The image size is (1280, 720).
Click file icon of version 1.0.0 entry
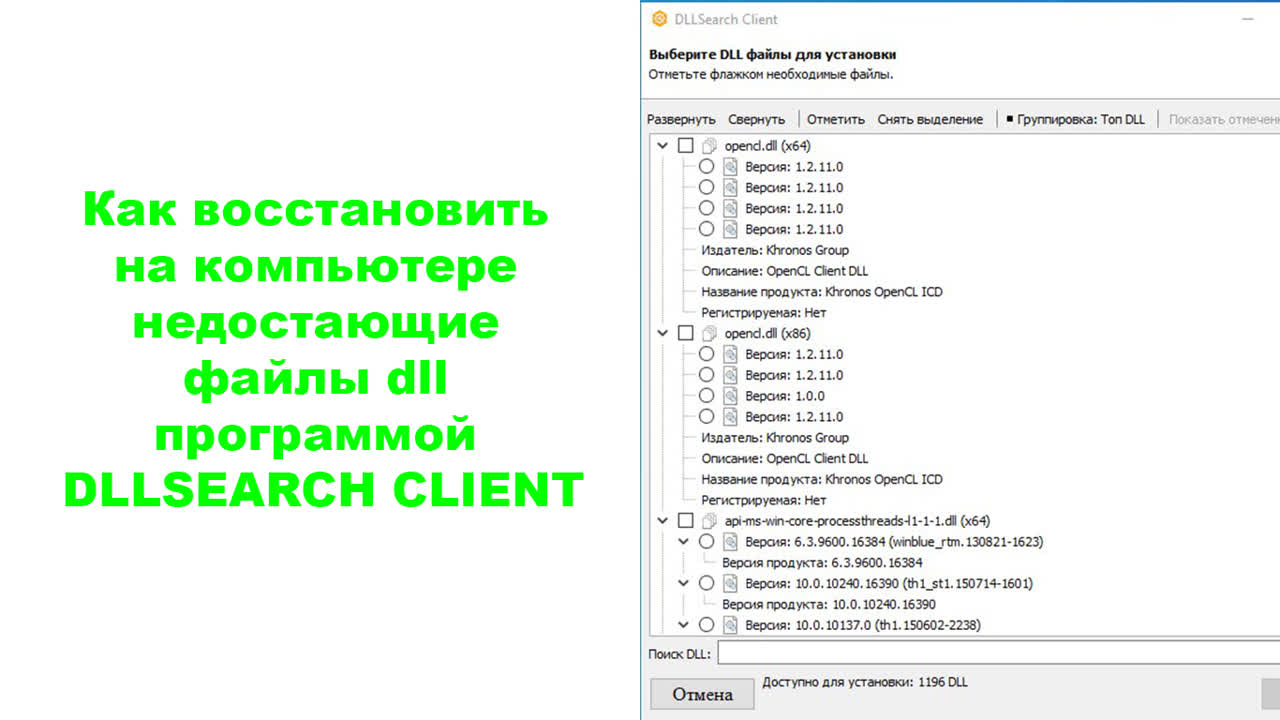tap(731, 396)
